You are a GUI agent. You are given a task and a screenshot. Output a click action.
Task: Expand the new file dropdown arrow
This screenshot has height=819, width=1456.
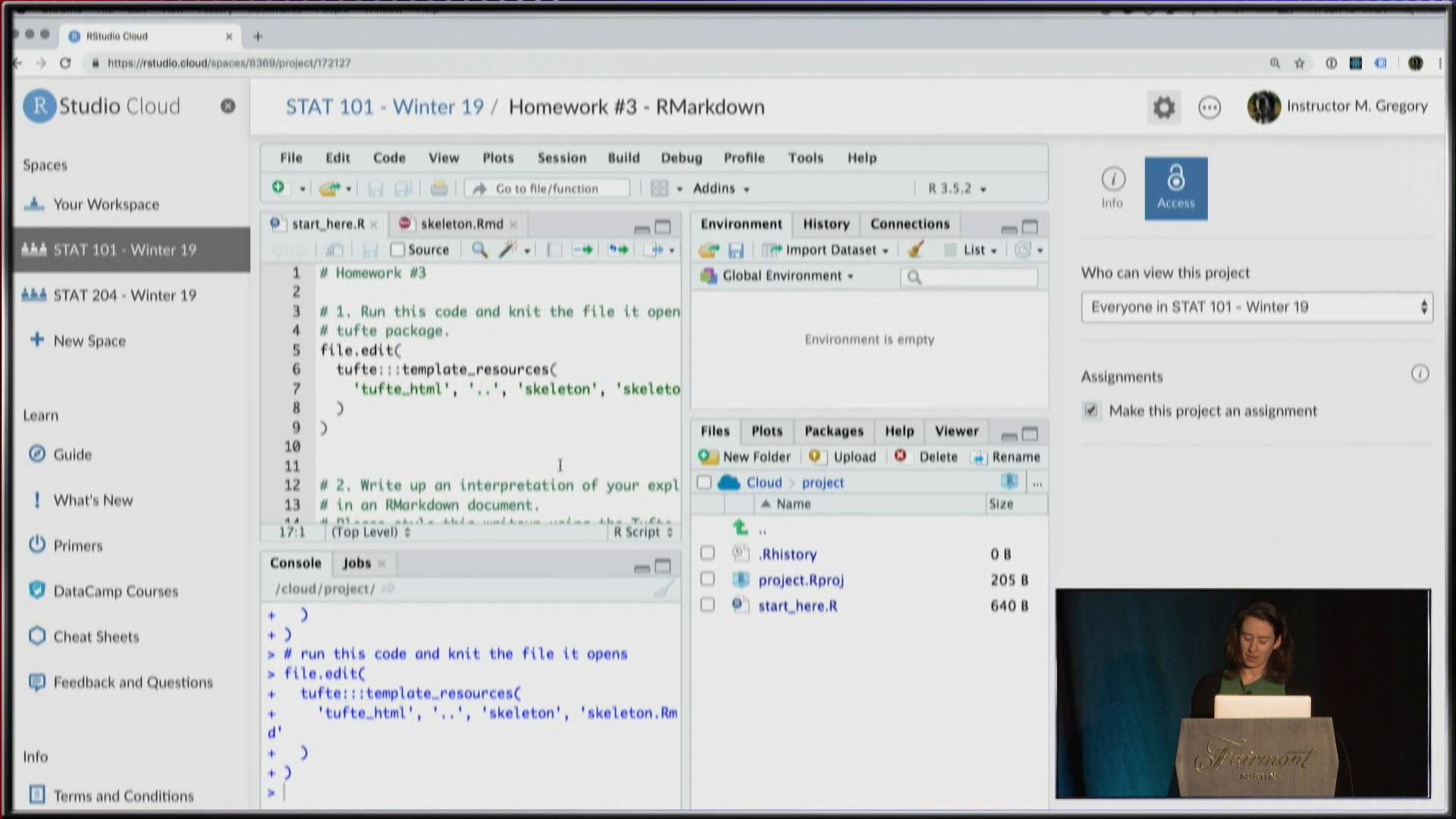[303, 189]
